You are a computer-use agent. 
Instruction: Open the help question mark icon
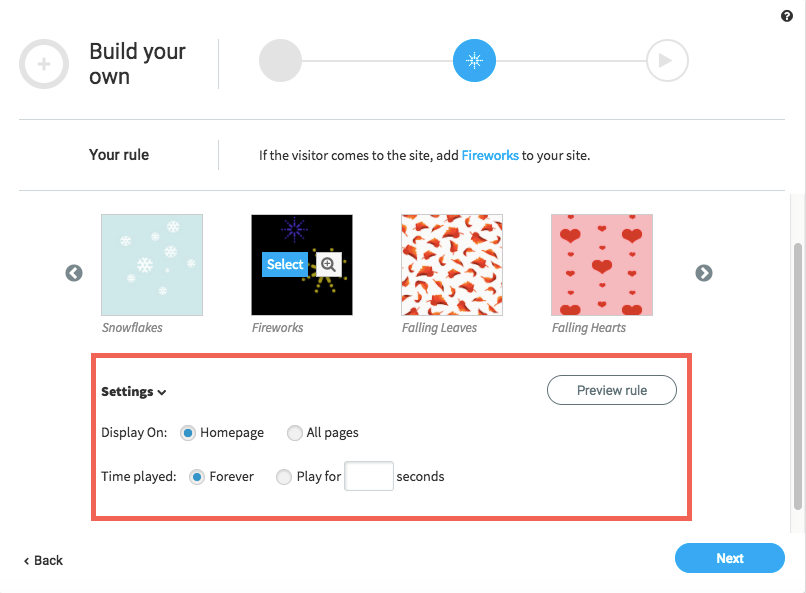pyautogui.click(x=786, y=16)
